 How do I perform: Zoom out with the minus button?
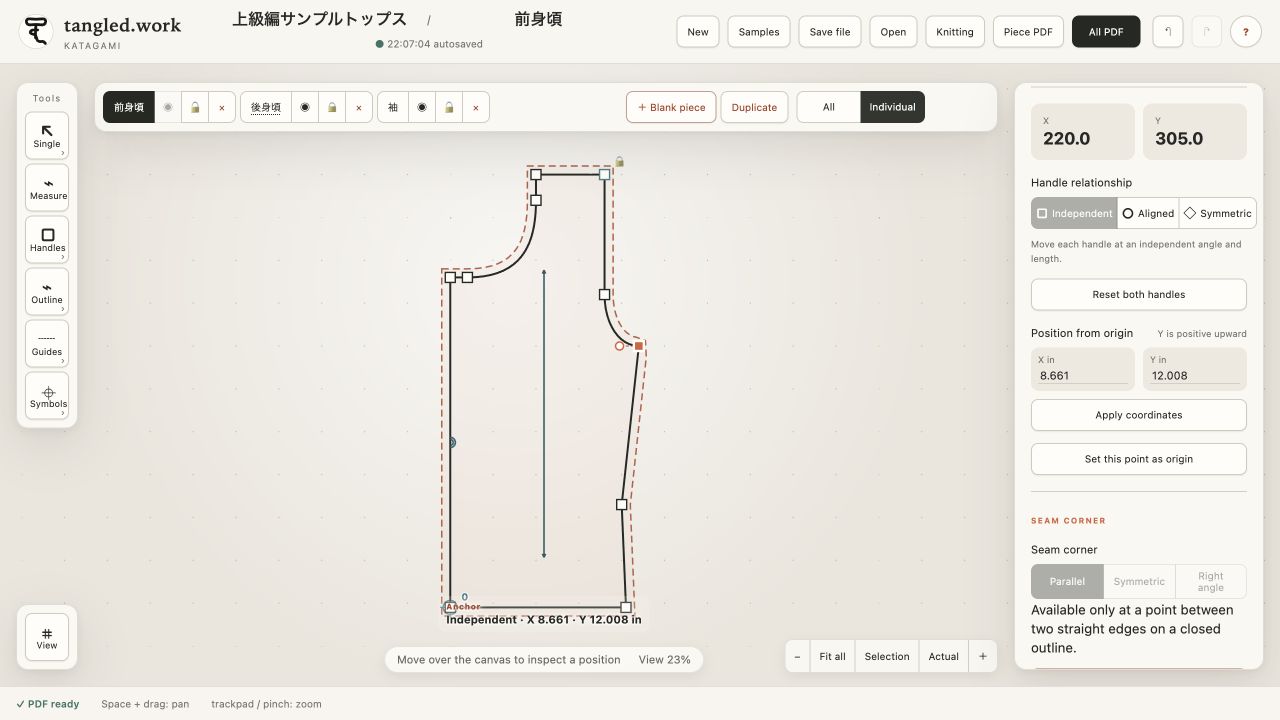click(797, 656)
